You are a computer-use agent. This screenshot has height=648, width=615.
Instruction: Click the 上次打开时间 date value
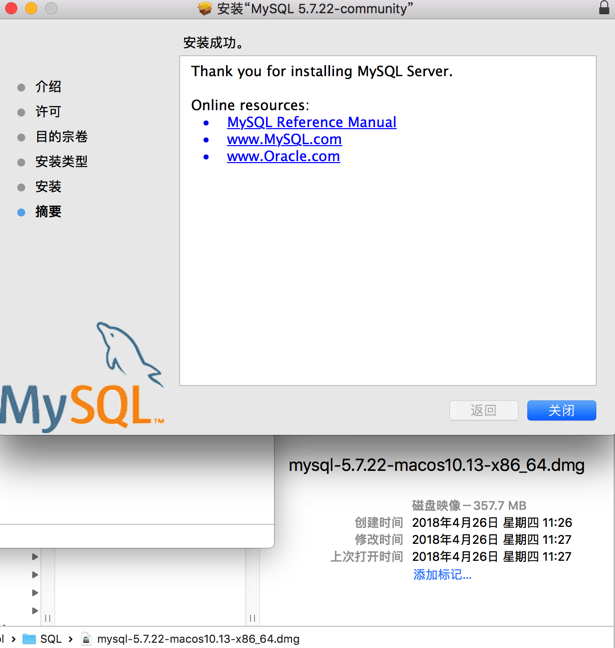[492, 557]
